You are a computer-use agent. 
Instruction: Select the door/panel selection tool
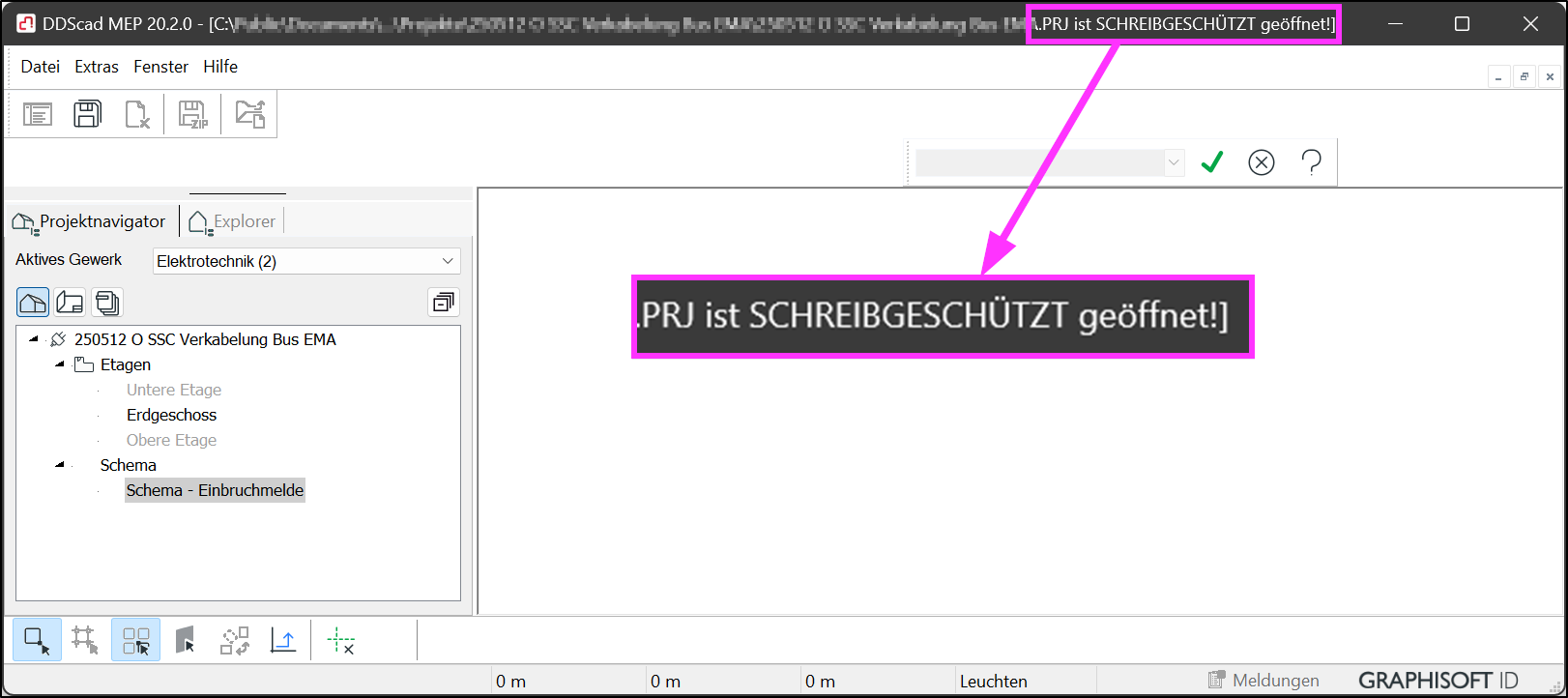pos(185,640)
